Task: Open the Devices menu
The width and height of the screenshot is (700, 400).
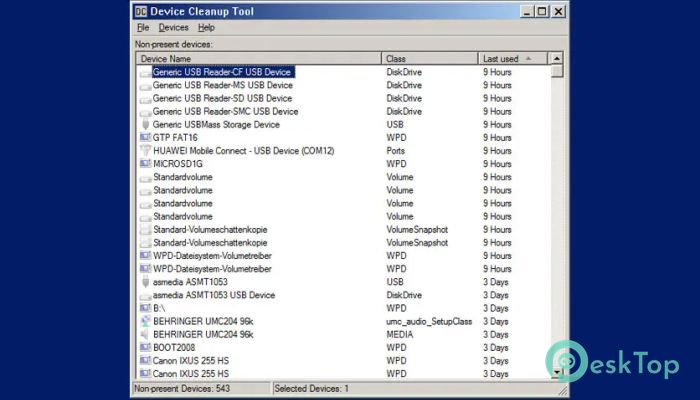Action: [173, 28]
